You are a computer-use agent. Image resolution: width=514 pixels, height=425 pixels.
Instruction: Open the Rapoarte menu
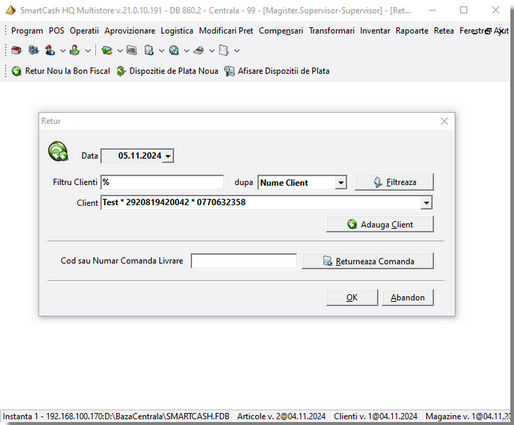[x=412, y=31]
